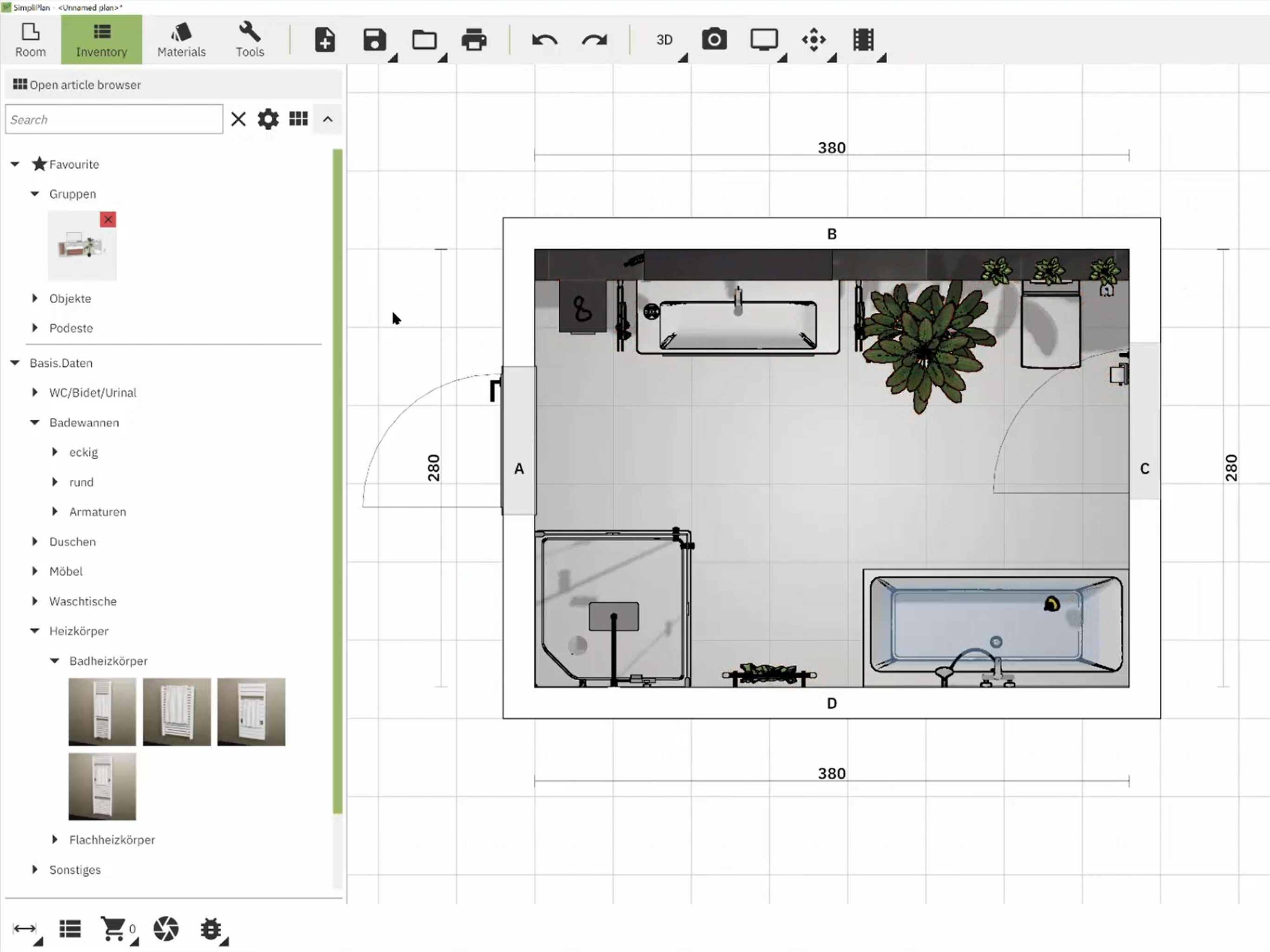Viewport: 1270px width, 952px height.
Task: Click the bug report icon
Action: (211, 928)
